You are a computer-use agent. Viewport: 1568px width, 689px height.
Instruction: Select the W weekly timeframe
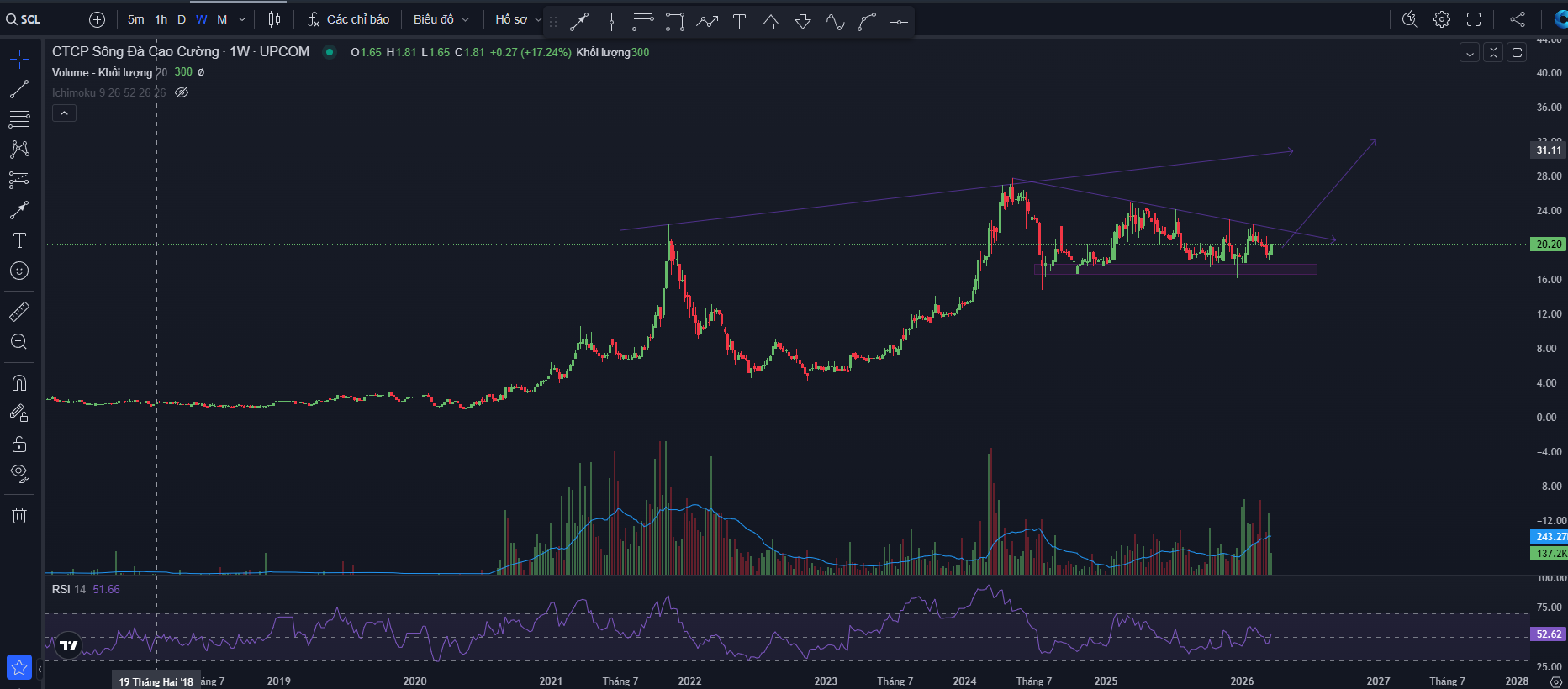pyautogui.click(x=202, y=19)
